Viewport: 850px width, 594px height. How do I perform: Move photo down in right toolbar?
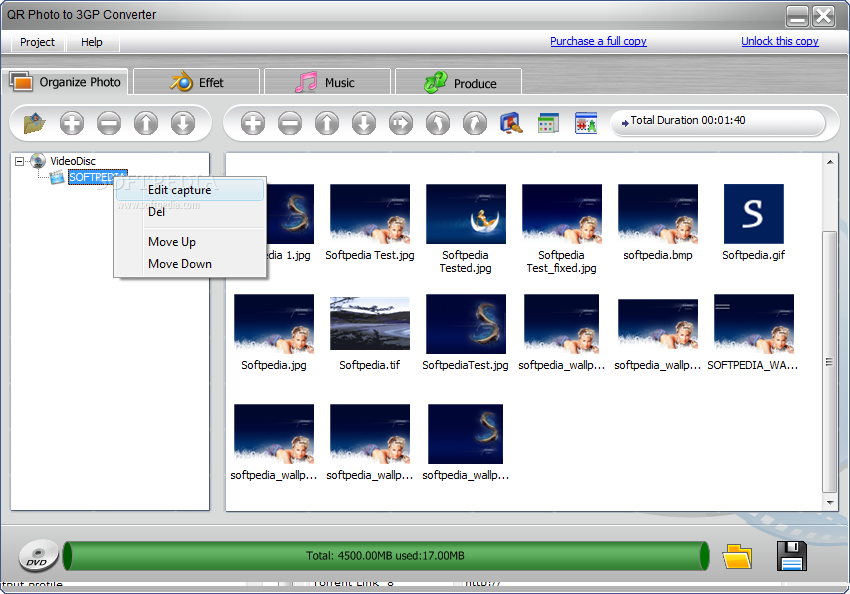tap(364, 123)
